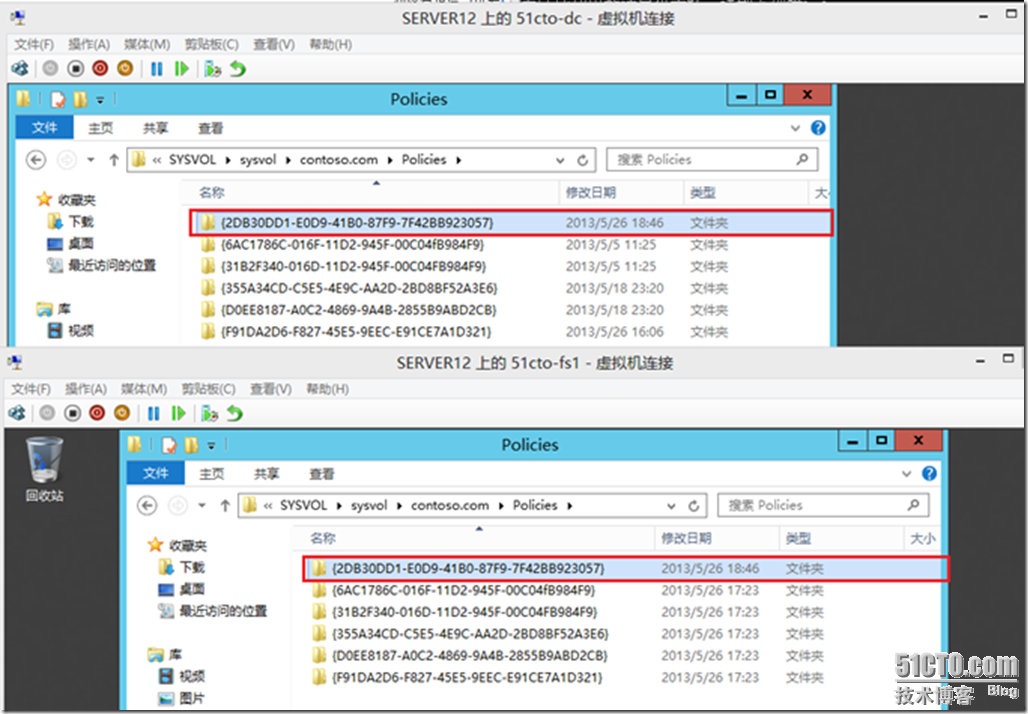This screenshot has width=1028, height=714.
Task: Open quick access toolbar dropdown in upper Policies
Action: 100,100
